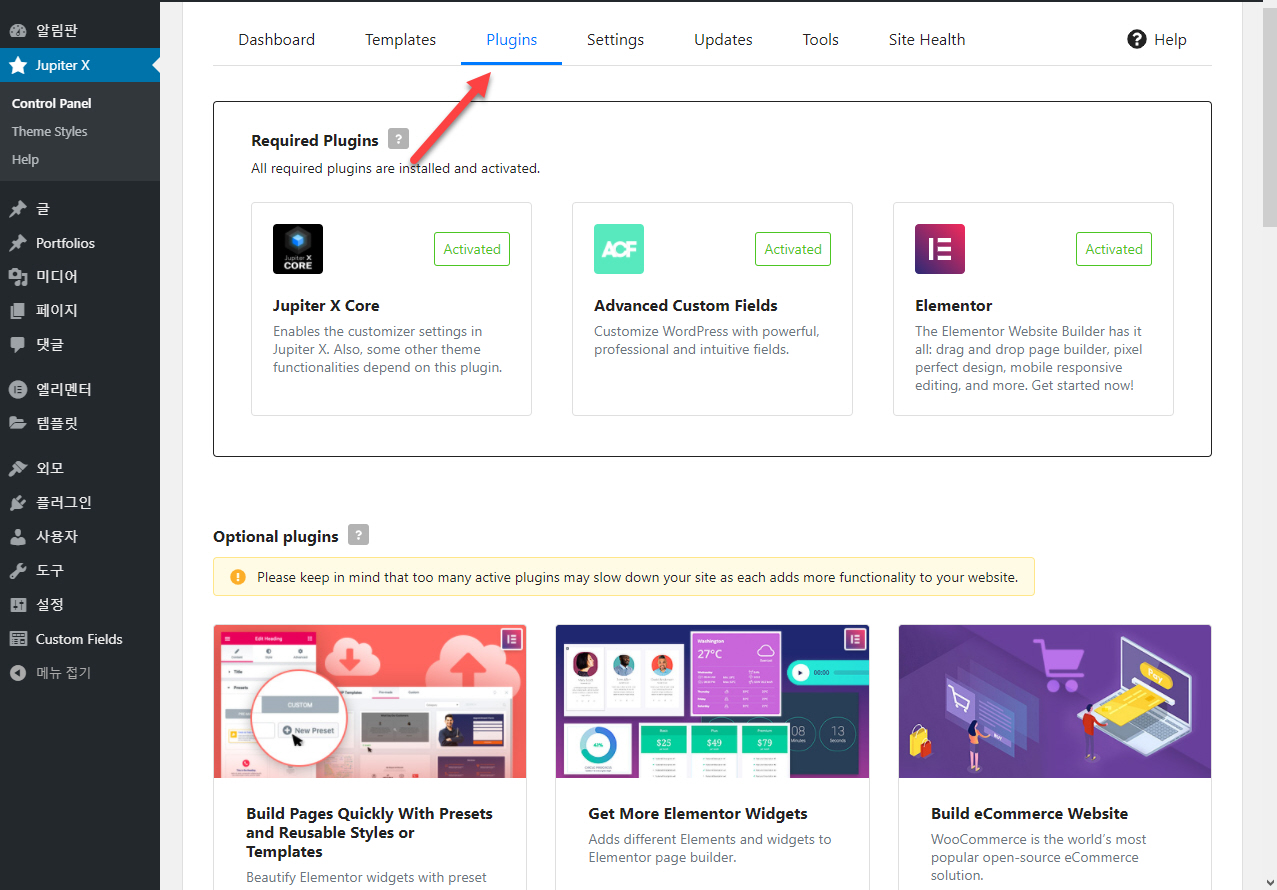Screen dimensions: 1277x890
Task: Click the 설정 settings sliders icon
Action: tap(18, 605)
